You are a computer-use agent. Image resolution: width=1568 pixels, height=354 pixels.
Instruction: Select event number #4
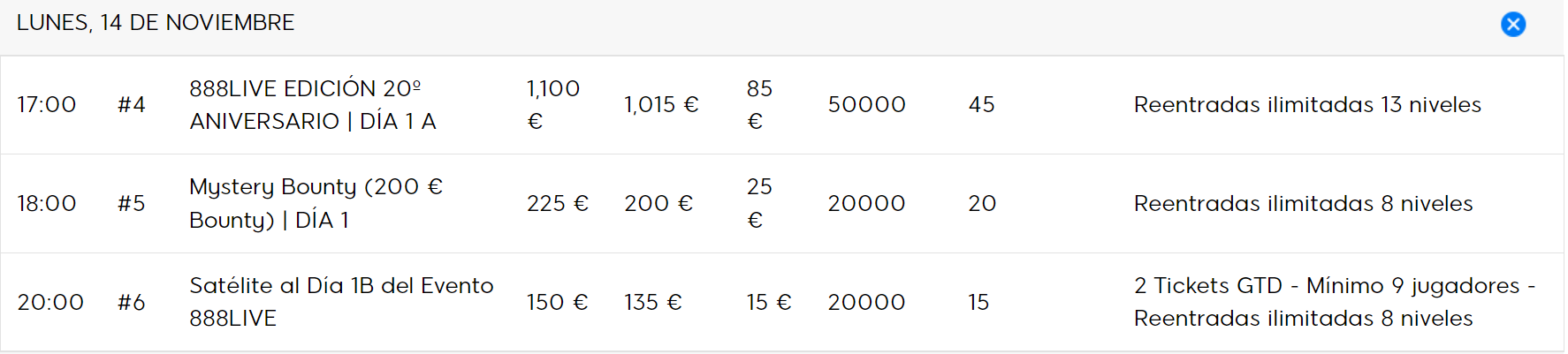pyautogui.click(x=132, y=105)
